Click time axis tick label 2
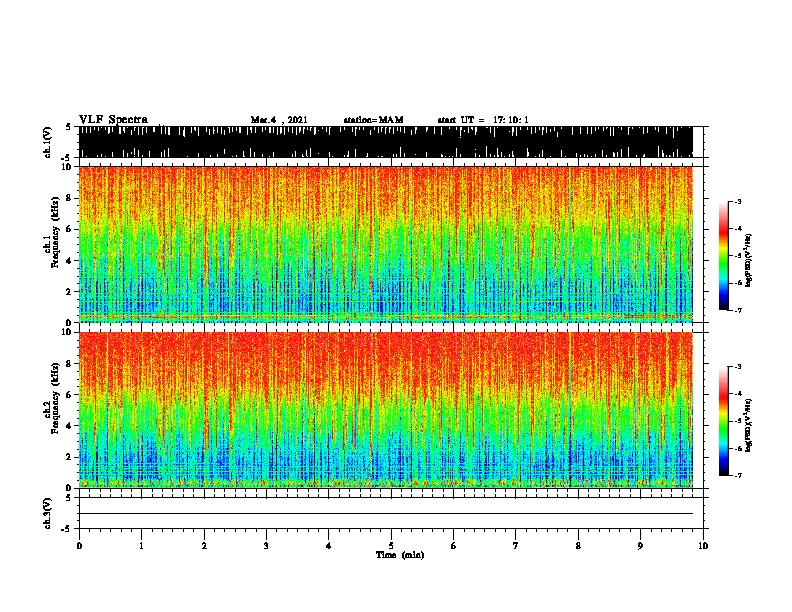Viewport: 792px width, 612px height. pyautogui.click(x=204, y=546)
